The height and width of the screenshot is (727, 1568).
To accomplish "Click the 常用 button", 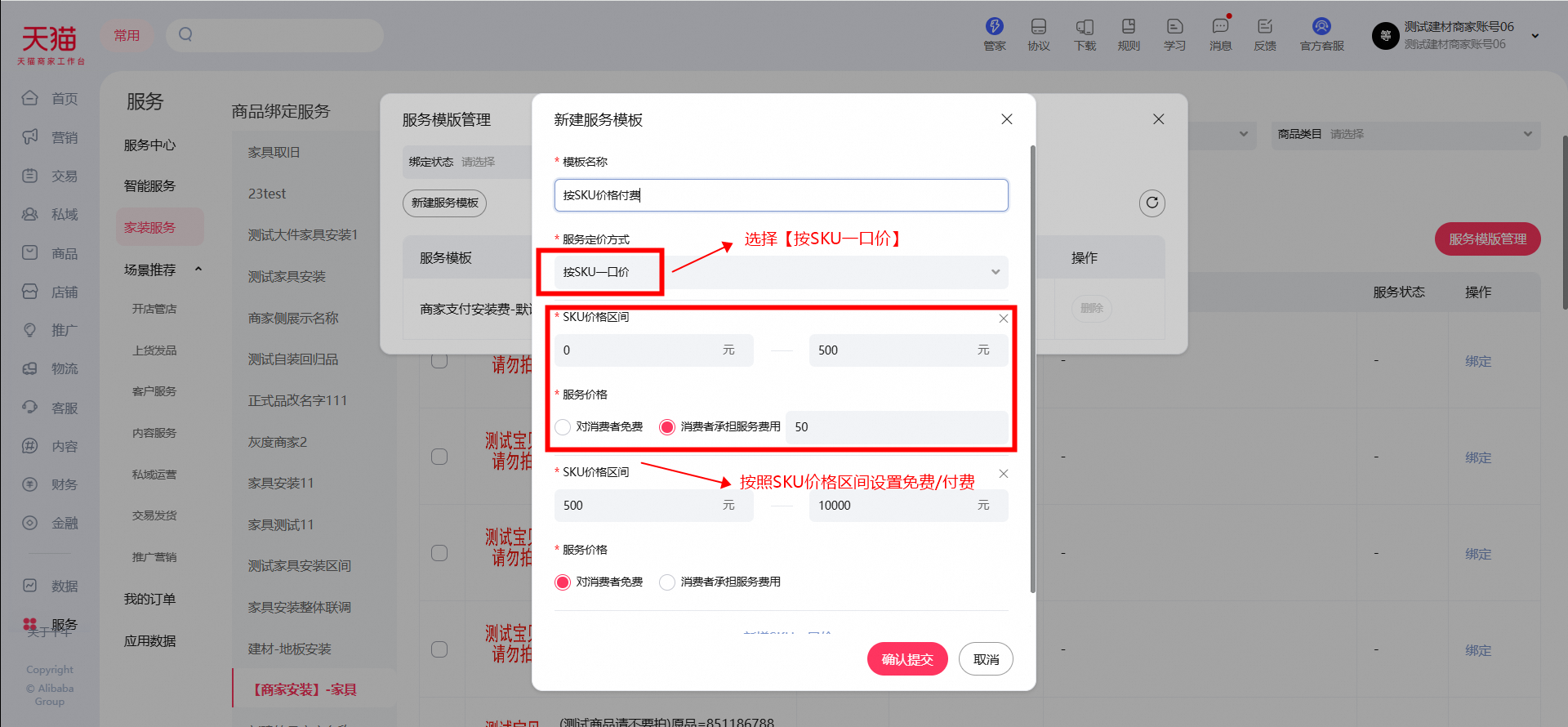I will 127,35.
